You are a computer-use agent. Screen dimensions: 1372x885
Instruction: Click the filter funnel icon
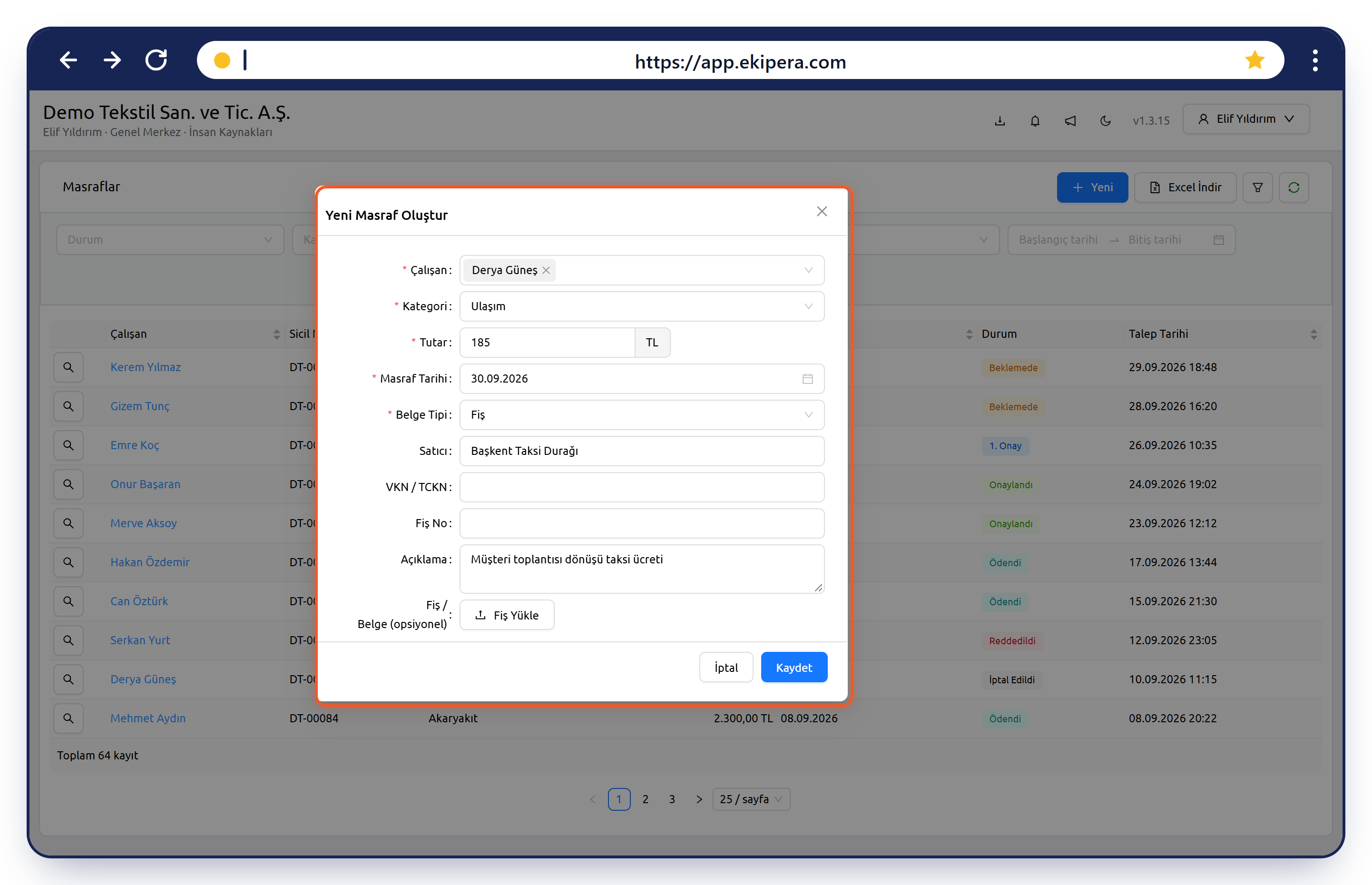tap(1257, 187)
